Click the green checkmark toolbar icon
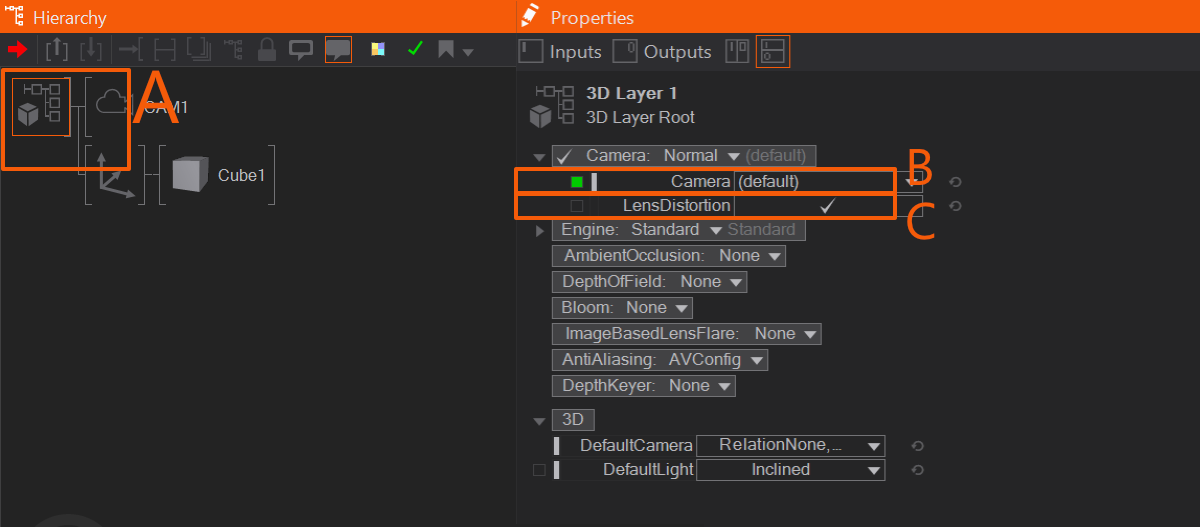 click(x=414, y=49)
